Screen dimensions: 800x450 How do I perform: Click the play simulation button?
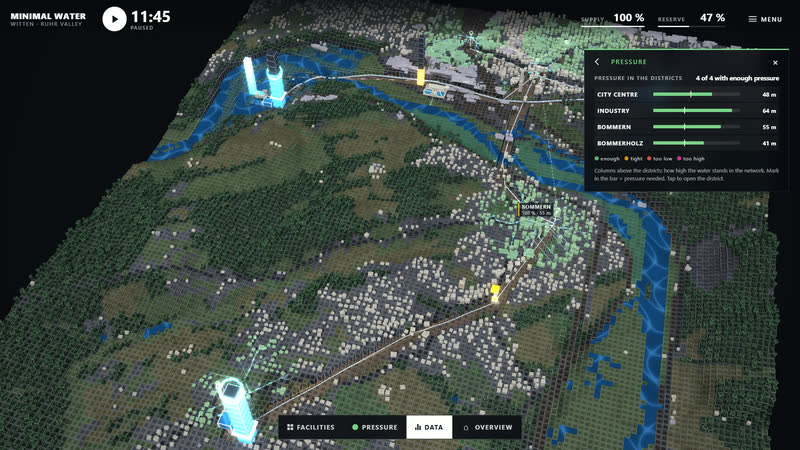coord(114,19)
